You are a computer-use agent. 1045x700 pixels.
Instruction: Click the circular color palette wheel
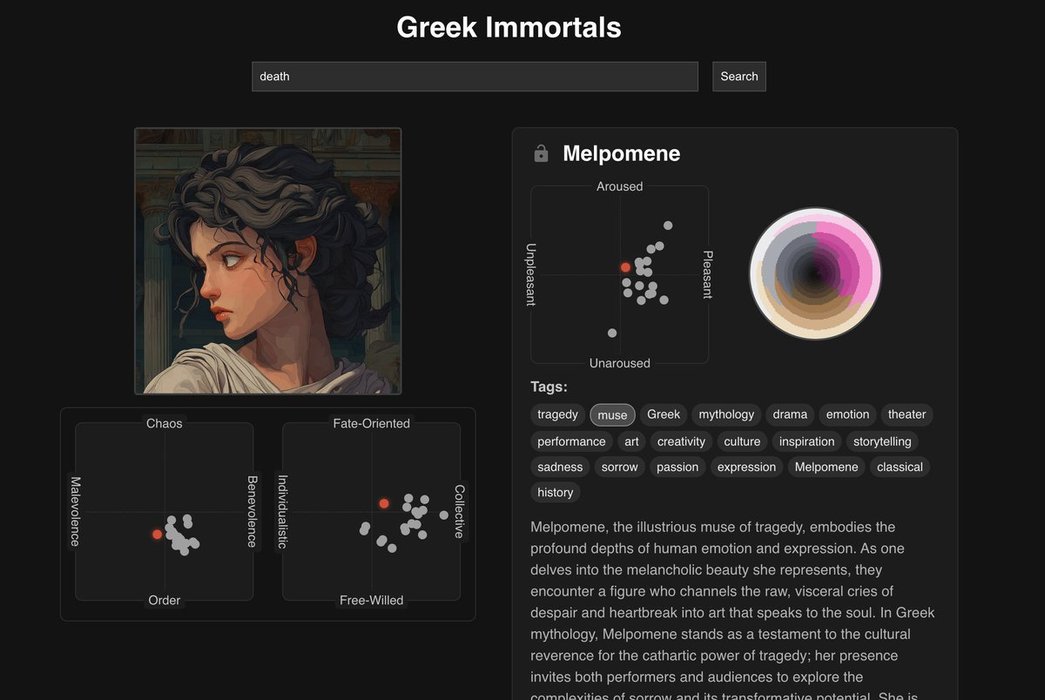point(815,274)
